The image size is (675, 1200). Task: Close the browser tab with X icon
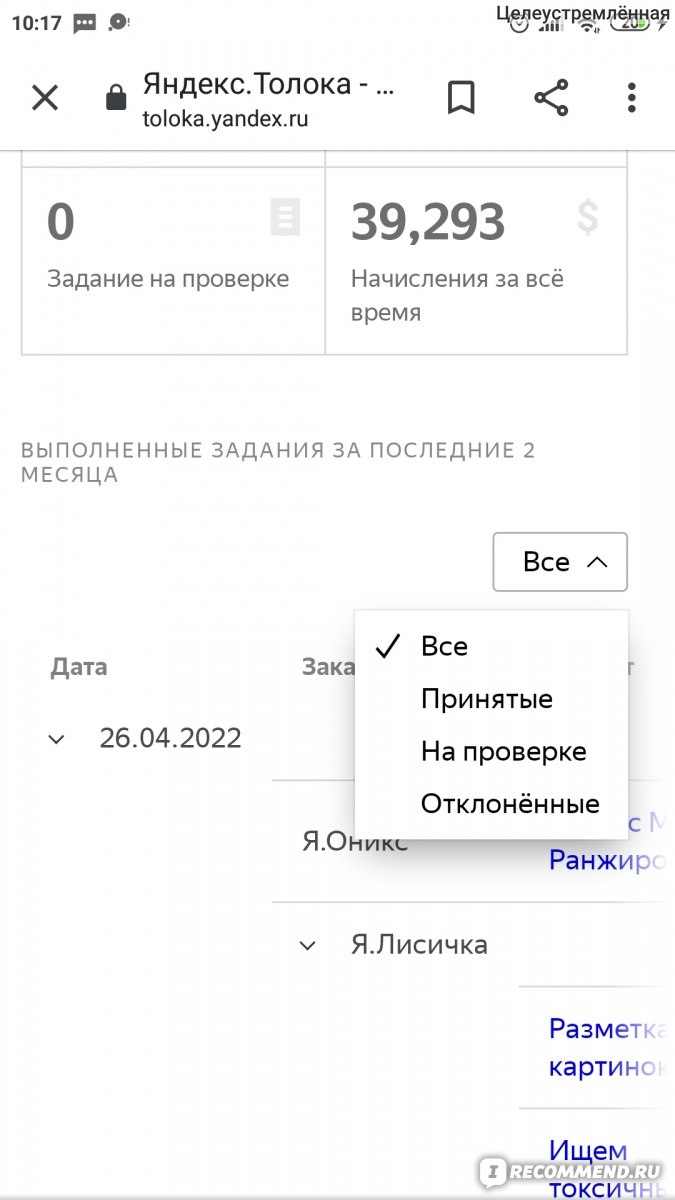[45, 98]
